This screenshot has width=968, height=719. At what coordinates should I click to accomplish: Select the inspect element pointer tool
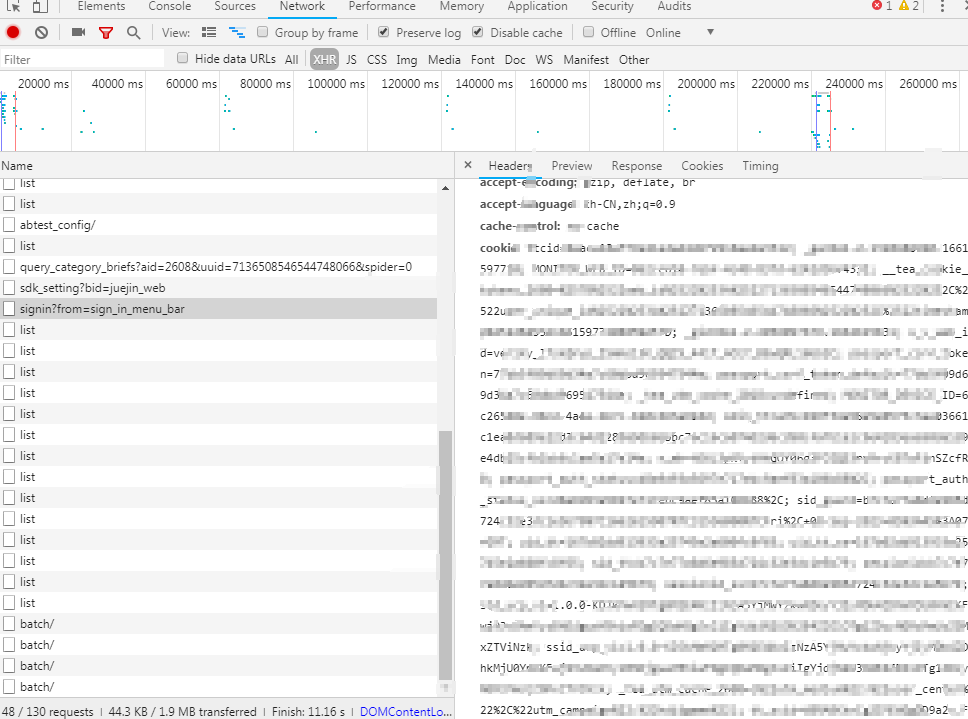point(14,6)
